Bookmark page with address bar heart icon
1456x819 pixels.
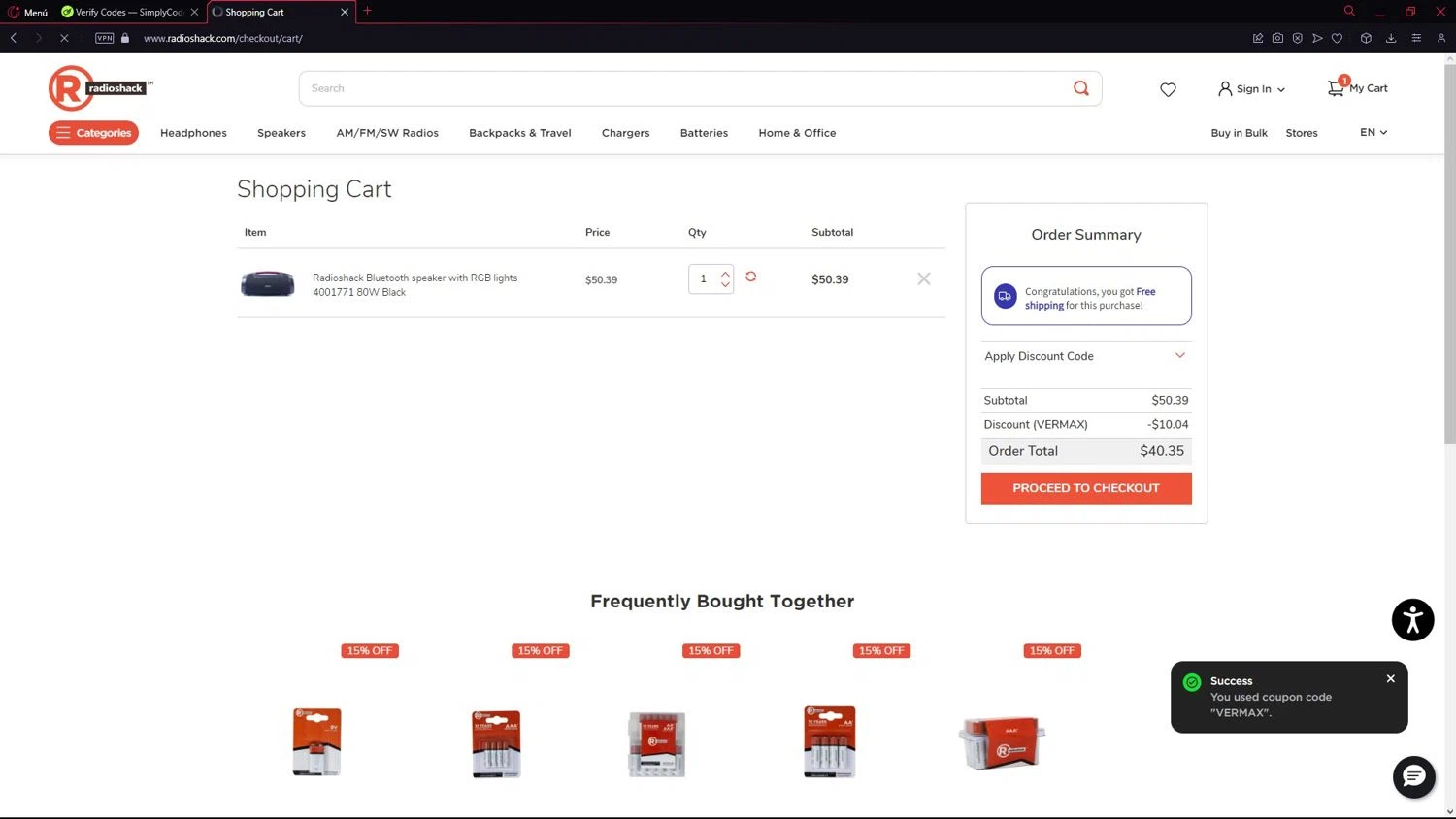1337,38
